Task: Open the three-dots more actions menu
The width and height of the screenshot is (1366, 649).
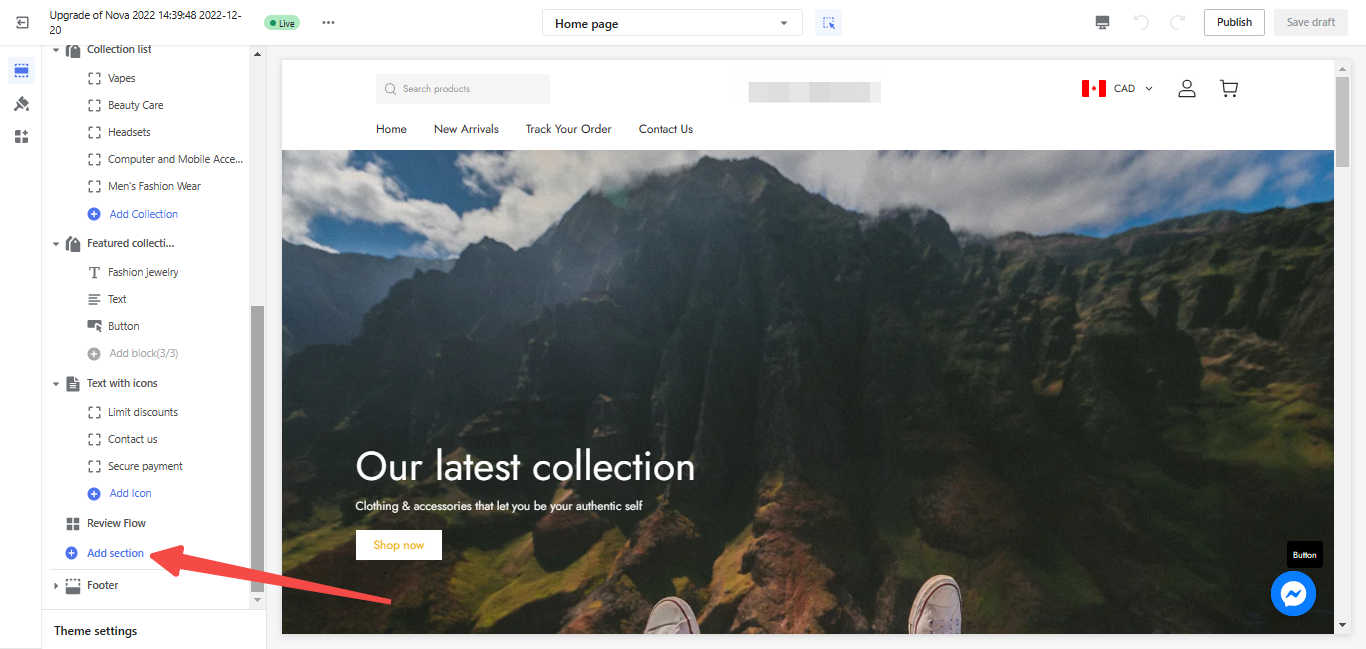Action: 328,23
